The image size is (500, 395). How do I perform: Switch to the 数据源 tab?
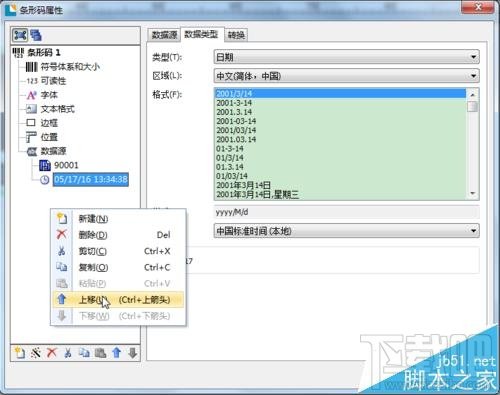[x=164, y=35]
